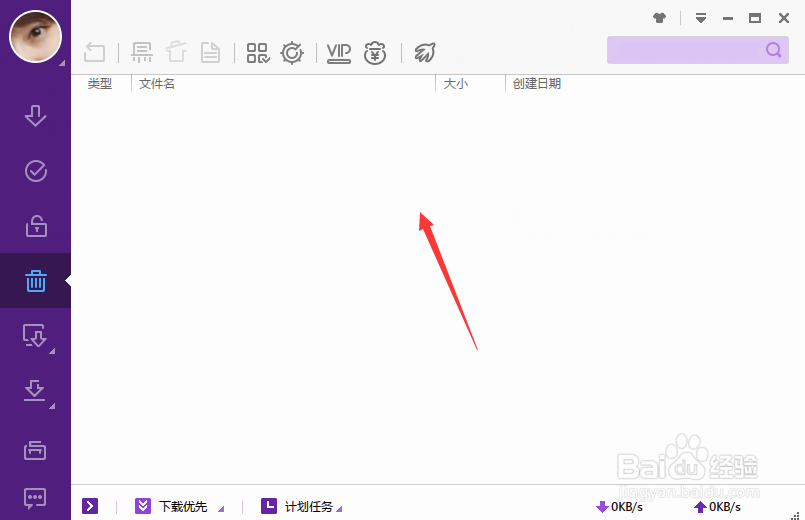Open the QR code apps grid icon
The width and height of the screenshot is (805, 520).
coord(258,52)
